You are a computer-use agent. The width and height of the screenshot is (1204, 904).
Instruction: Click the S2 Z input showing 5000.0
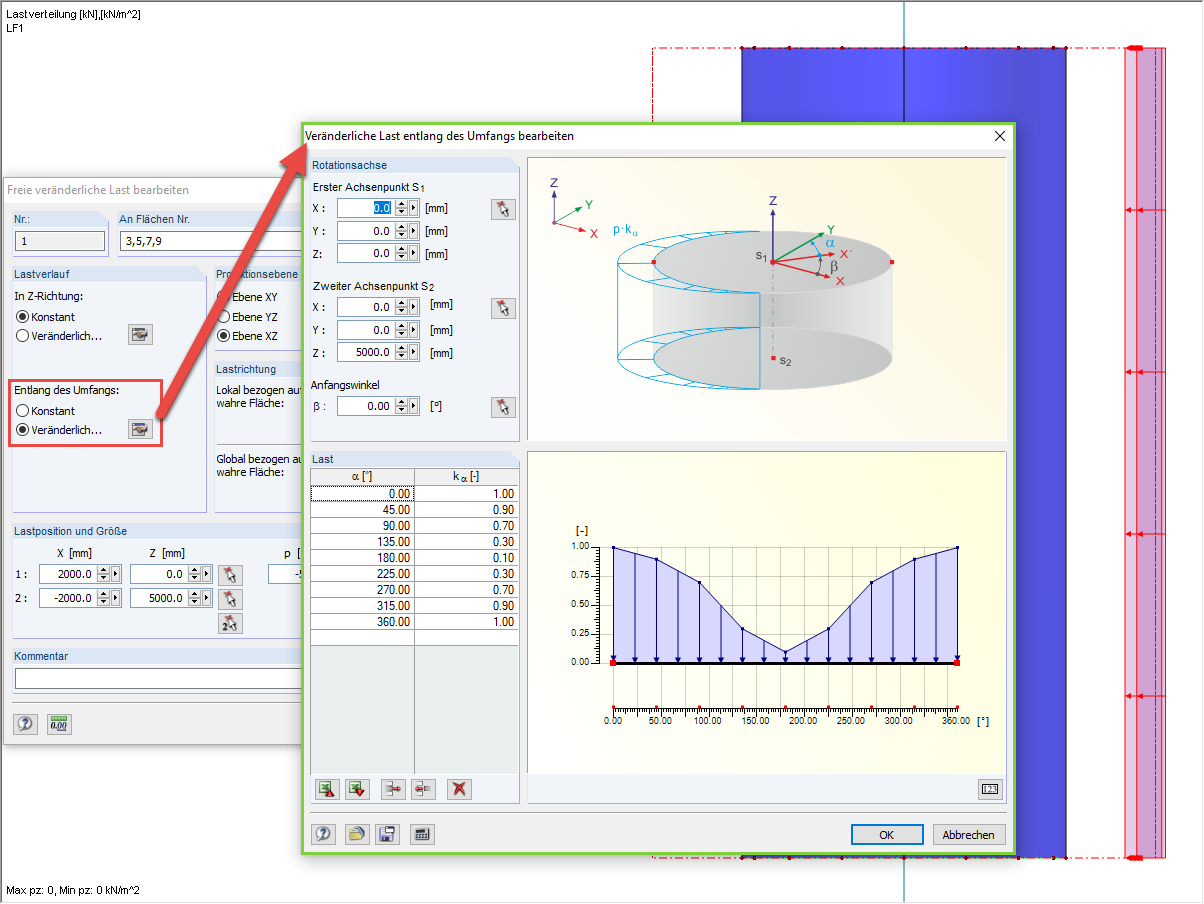(366, 353)
